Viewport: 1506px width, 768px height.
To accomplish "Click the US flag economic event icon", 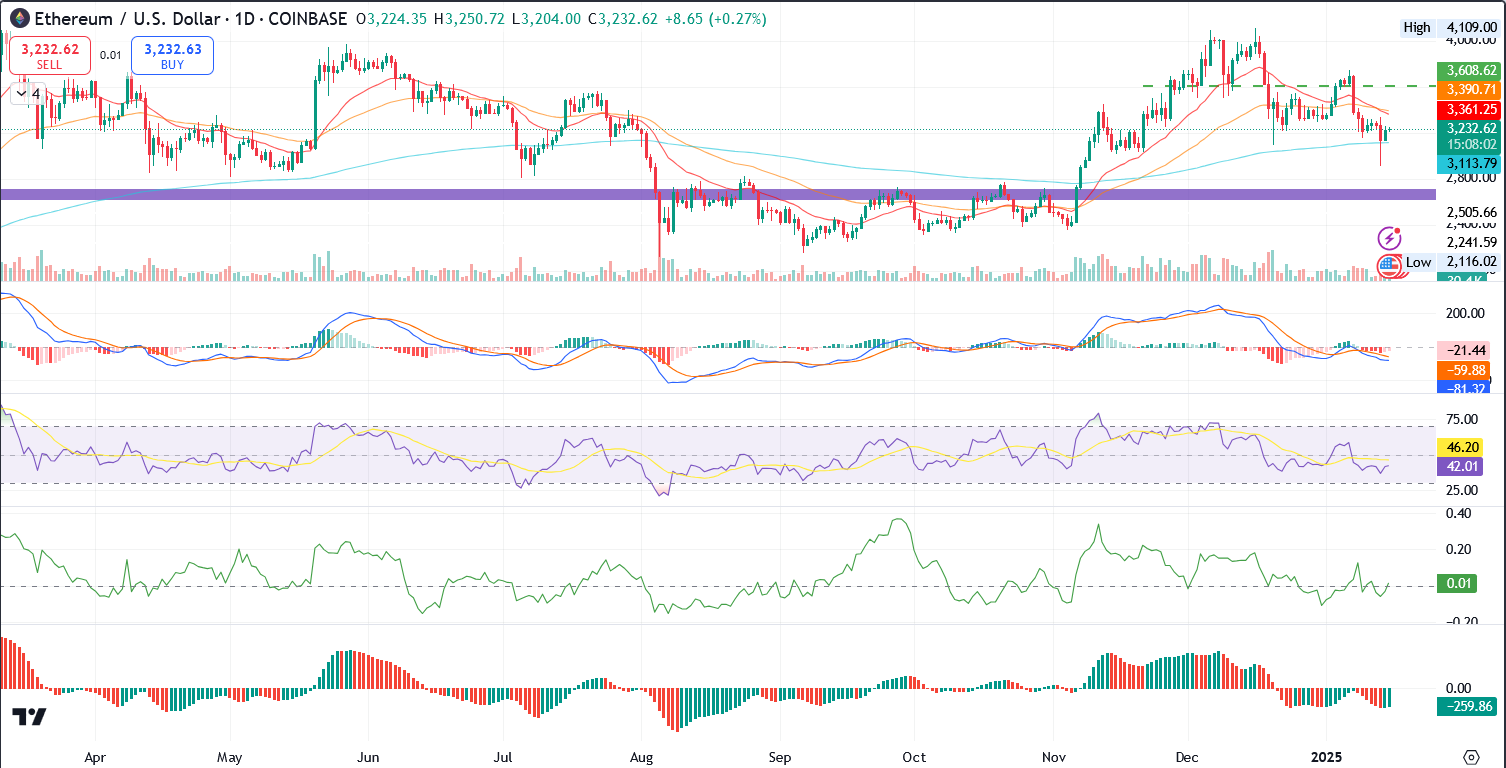I will coord(1388,266).
